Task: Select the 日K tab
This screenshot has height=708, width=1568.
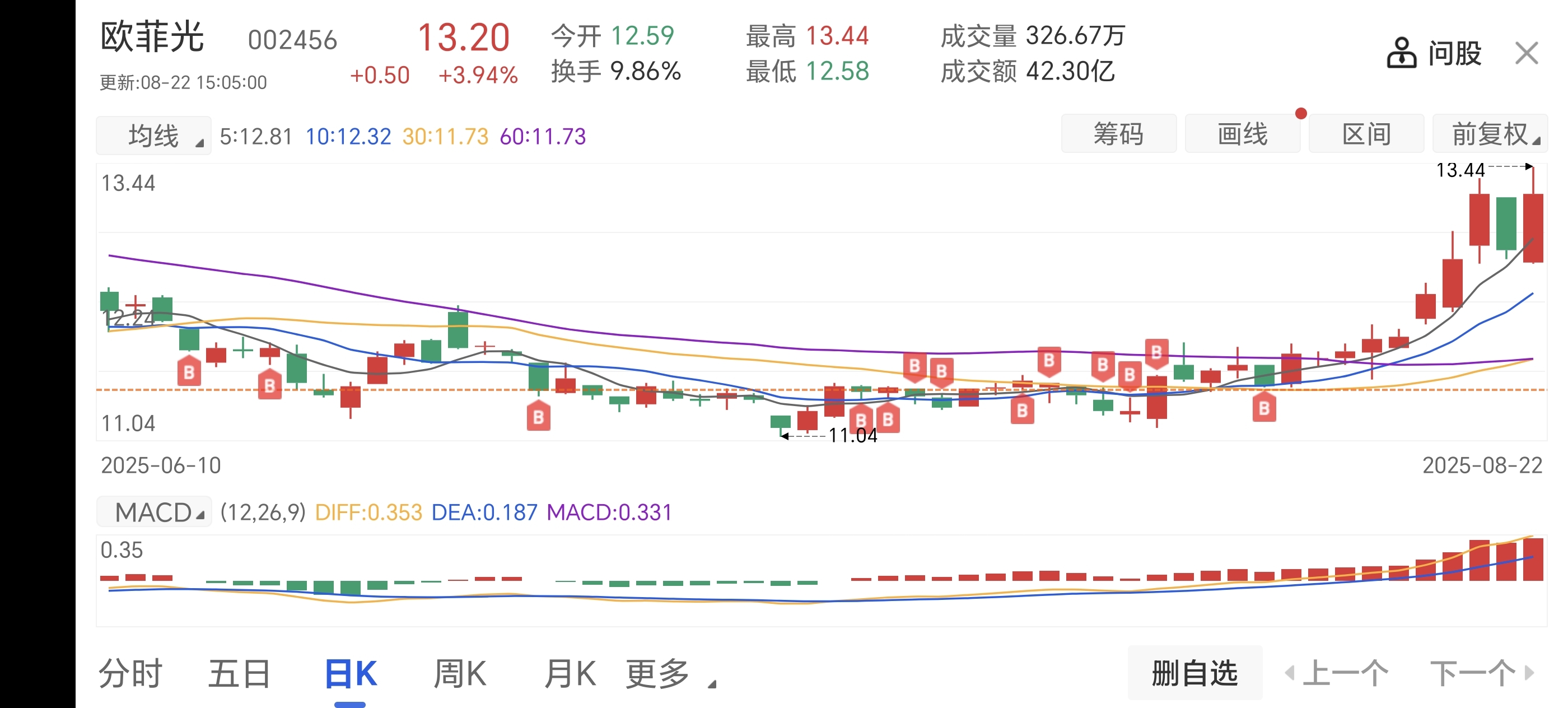Action: pos(351,674)
